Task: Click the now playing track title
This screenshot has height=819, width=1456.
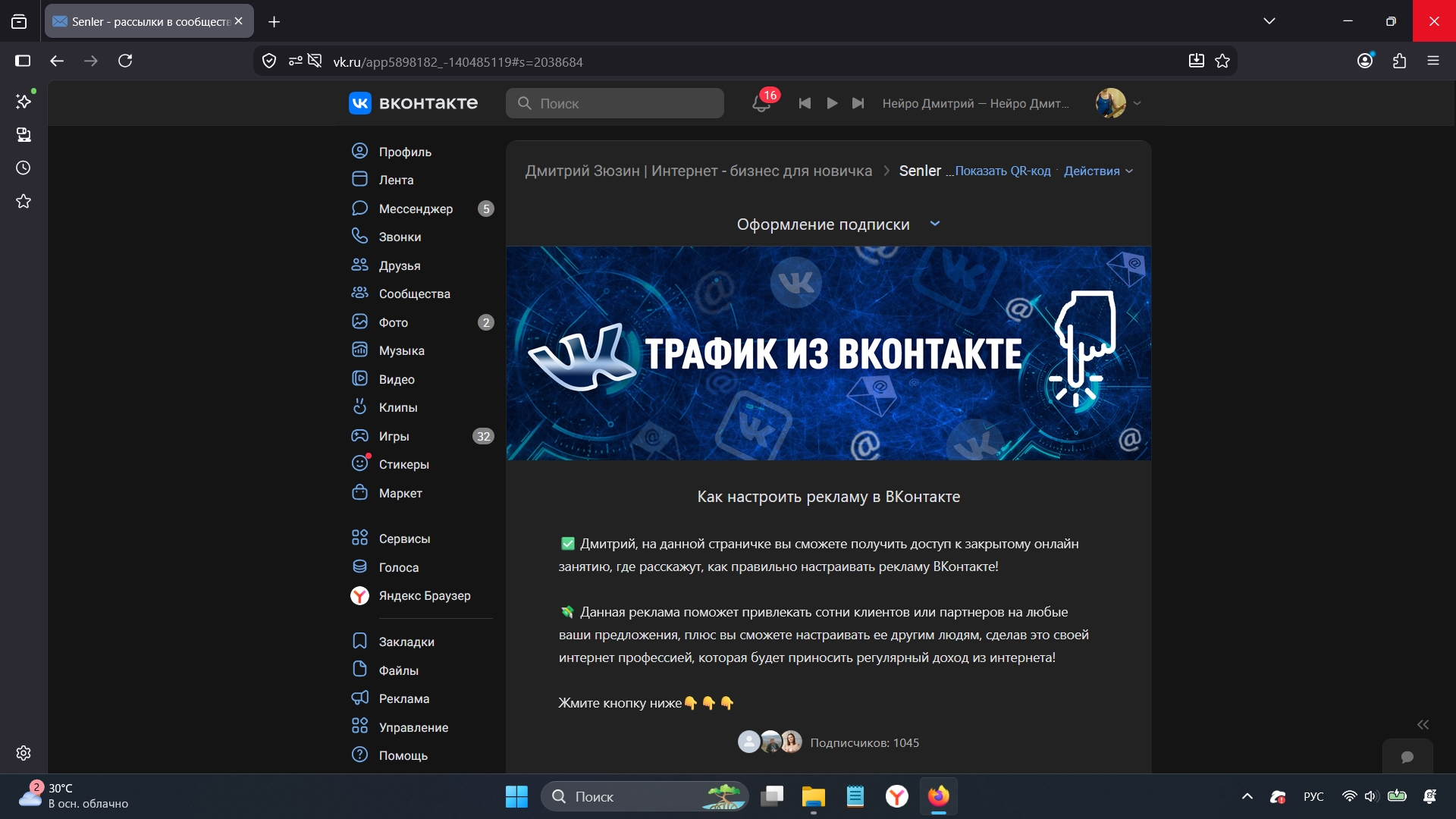Action: (x=976, y=104)
